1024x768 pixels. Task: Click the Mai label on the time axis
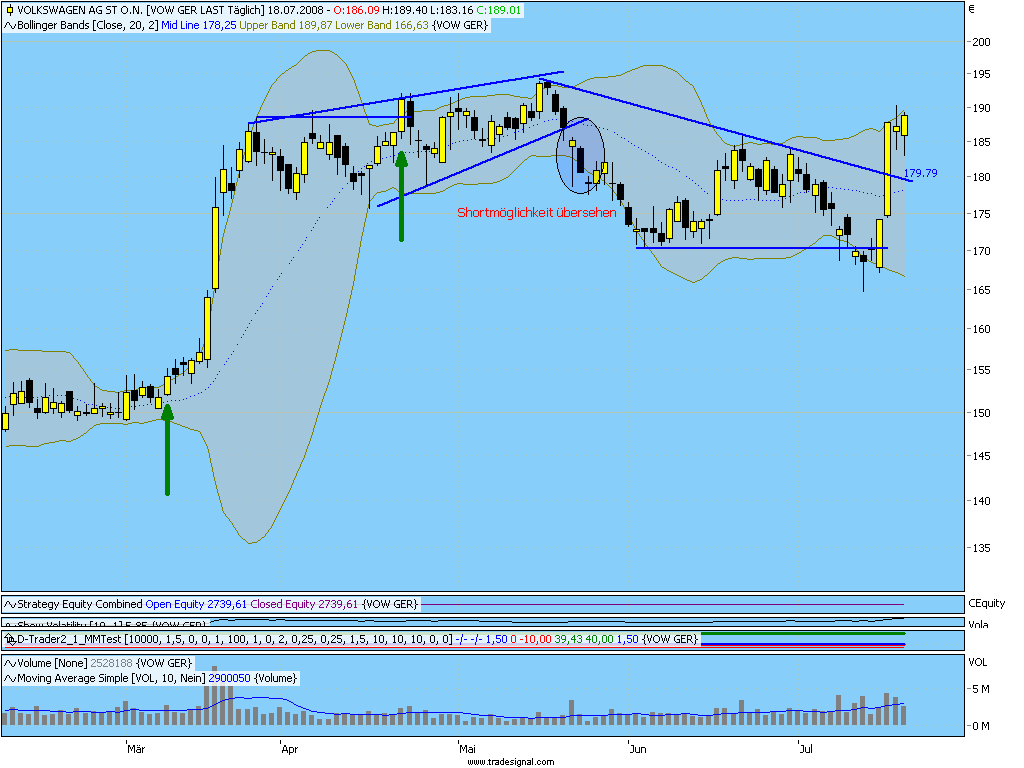[x=467, y=749]
